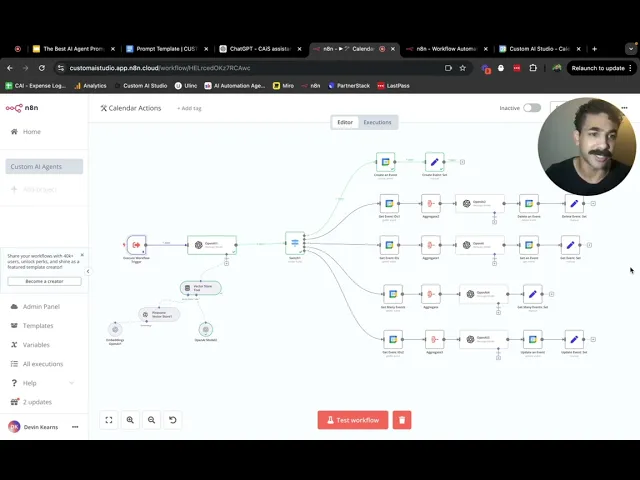Open the Create an Event calendar node
640x480 pixels.
pos(386,162)
